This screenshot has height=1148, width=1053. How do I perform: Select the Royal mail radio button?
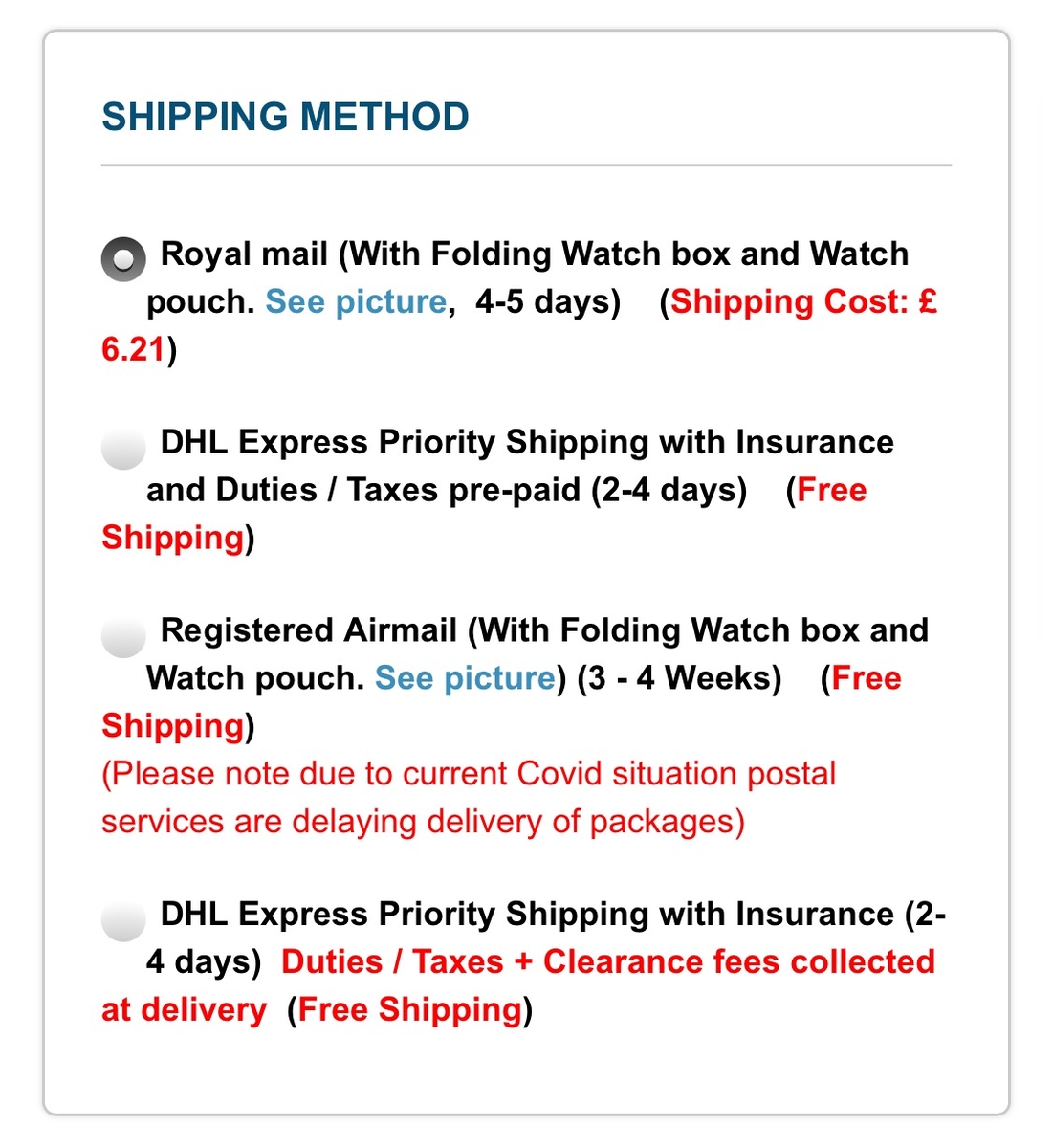coord(123,259)
